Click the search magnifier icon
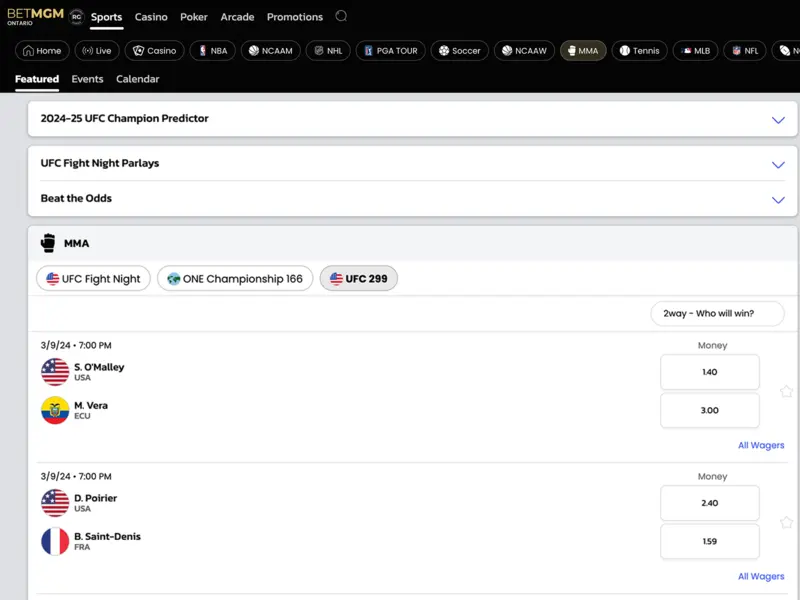Screen dimensions: 800x600 tap(342, 17)
